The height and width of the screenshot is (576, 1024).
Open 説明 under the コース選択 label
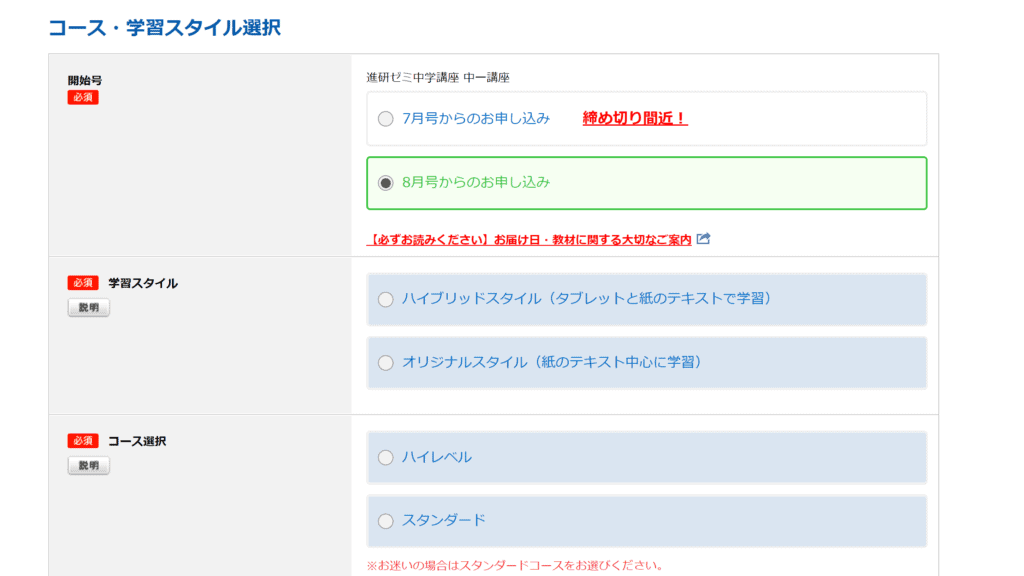tap(88, 465)
